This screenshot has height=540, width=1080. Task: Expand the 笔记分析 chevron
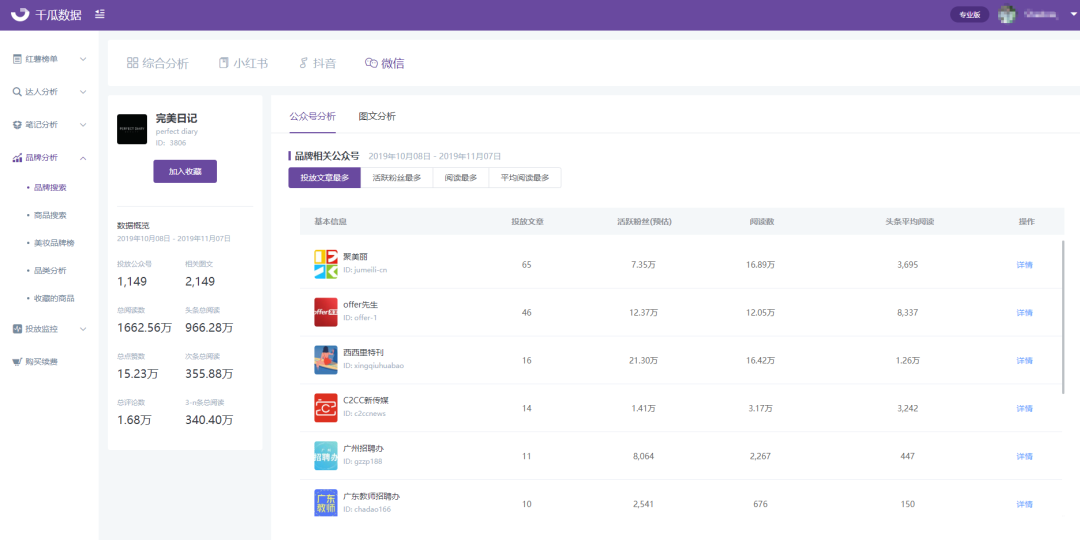pos(83,125)
